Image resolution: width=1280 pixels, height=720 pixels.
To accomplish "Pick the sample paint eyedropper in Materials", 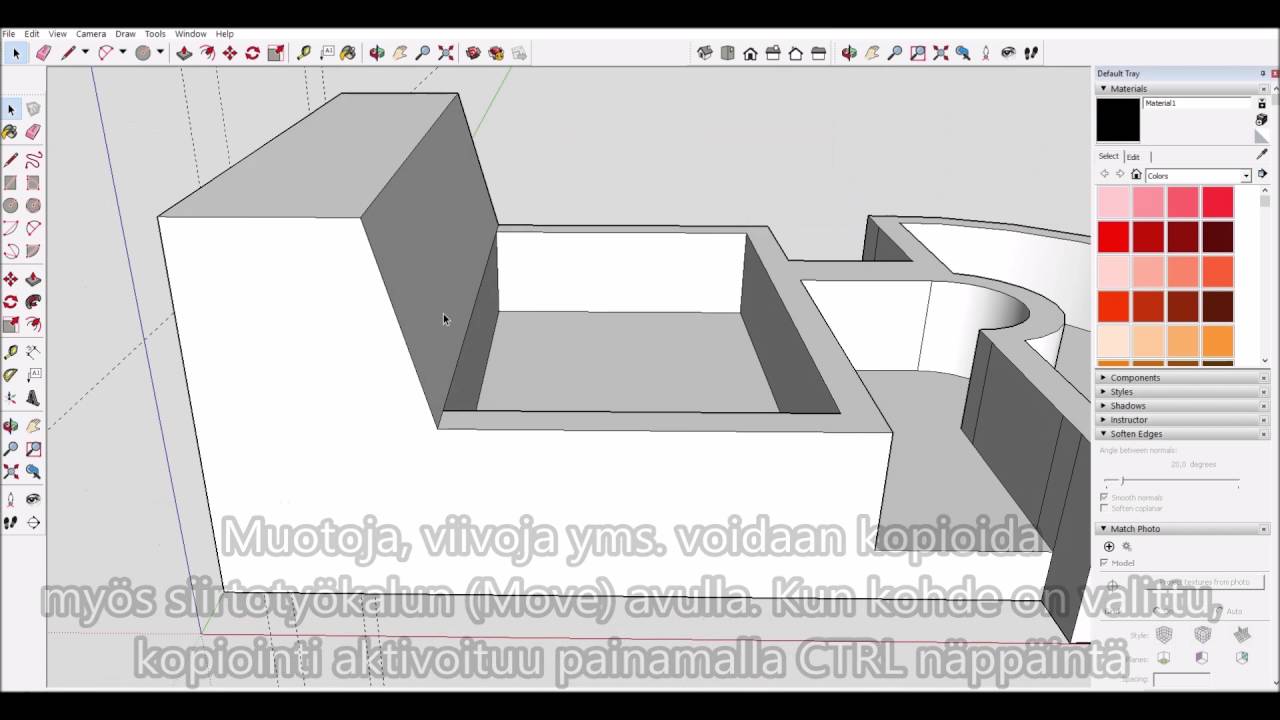I will pos(1262,155).
